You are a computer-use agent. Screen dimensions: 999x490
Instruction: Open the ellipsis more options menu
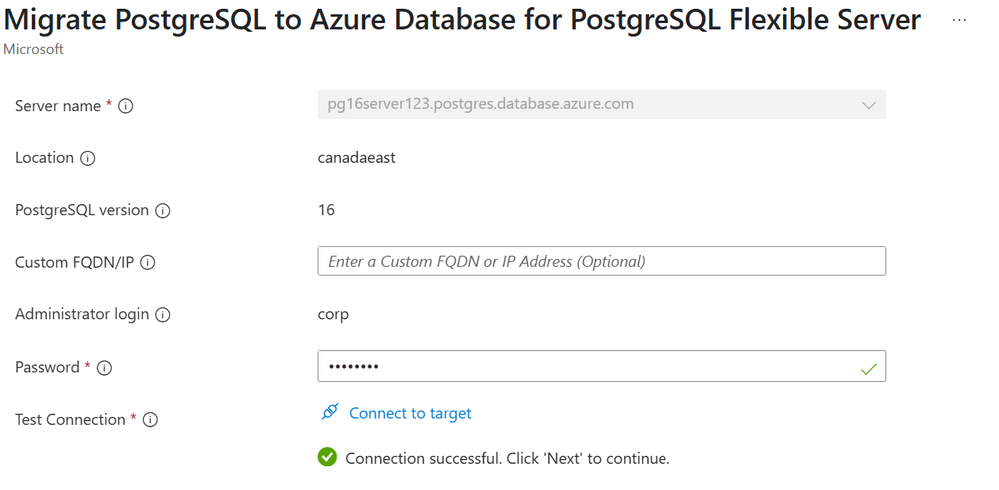point(960,20)
